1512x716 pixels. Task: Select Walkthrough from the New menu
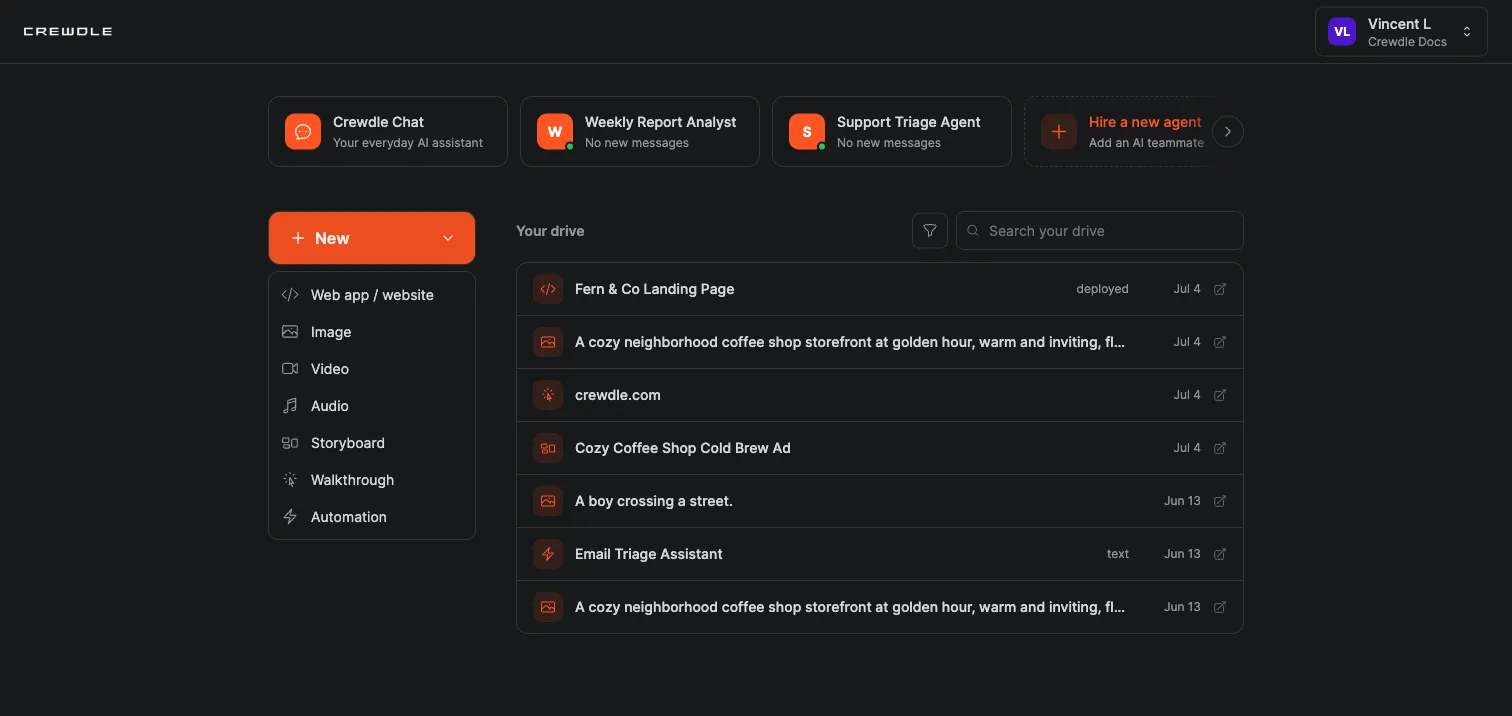[372, 480]
